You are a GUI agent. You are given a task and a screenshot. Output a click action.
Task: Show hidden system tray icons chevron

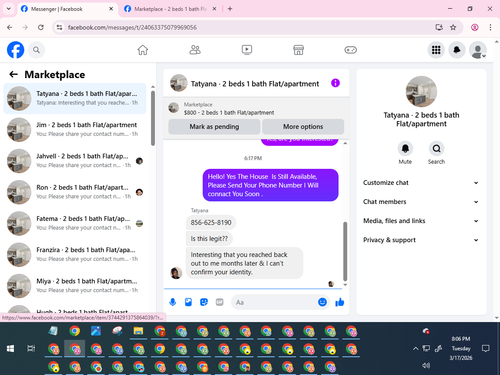pyautogui.click(x=415, y=349)
